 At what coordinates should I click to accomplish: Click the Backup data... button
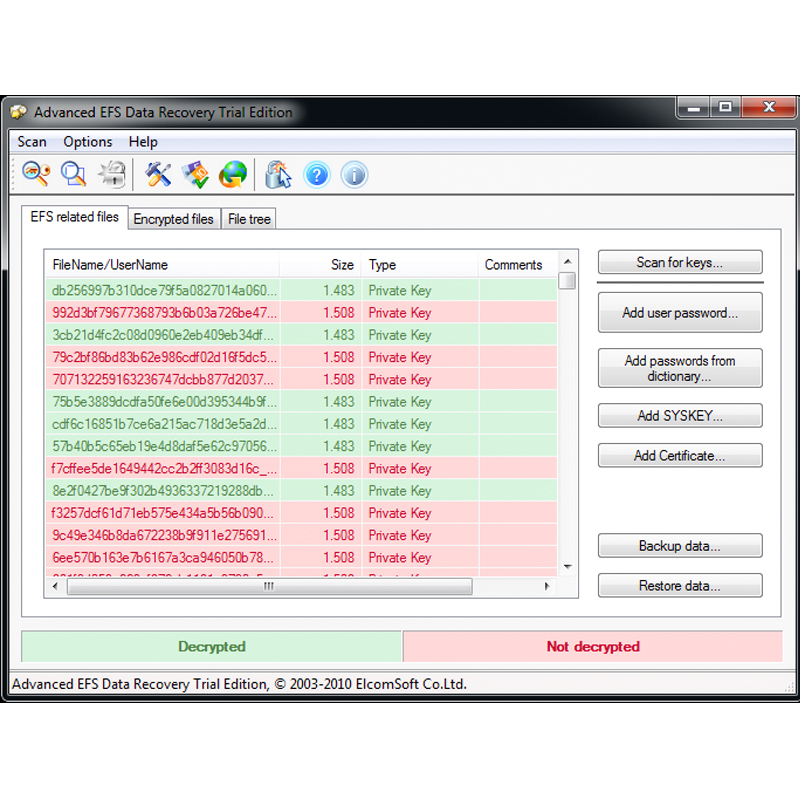[680, 546]
